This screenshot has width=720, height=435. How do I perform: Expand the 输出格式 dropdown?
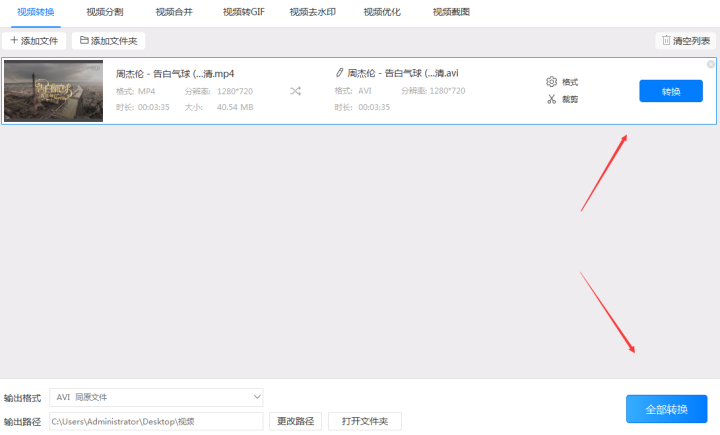[x=156, y=397]
